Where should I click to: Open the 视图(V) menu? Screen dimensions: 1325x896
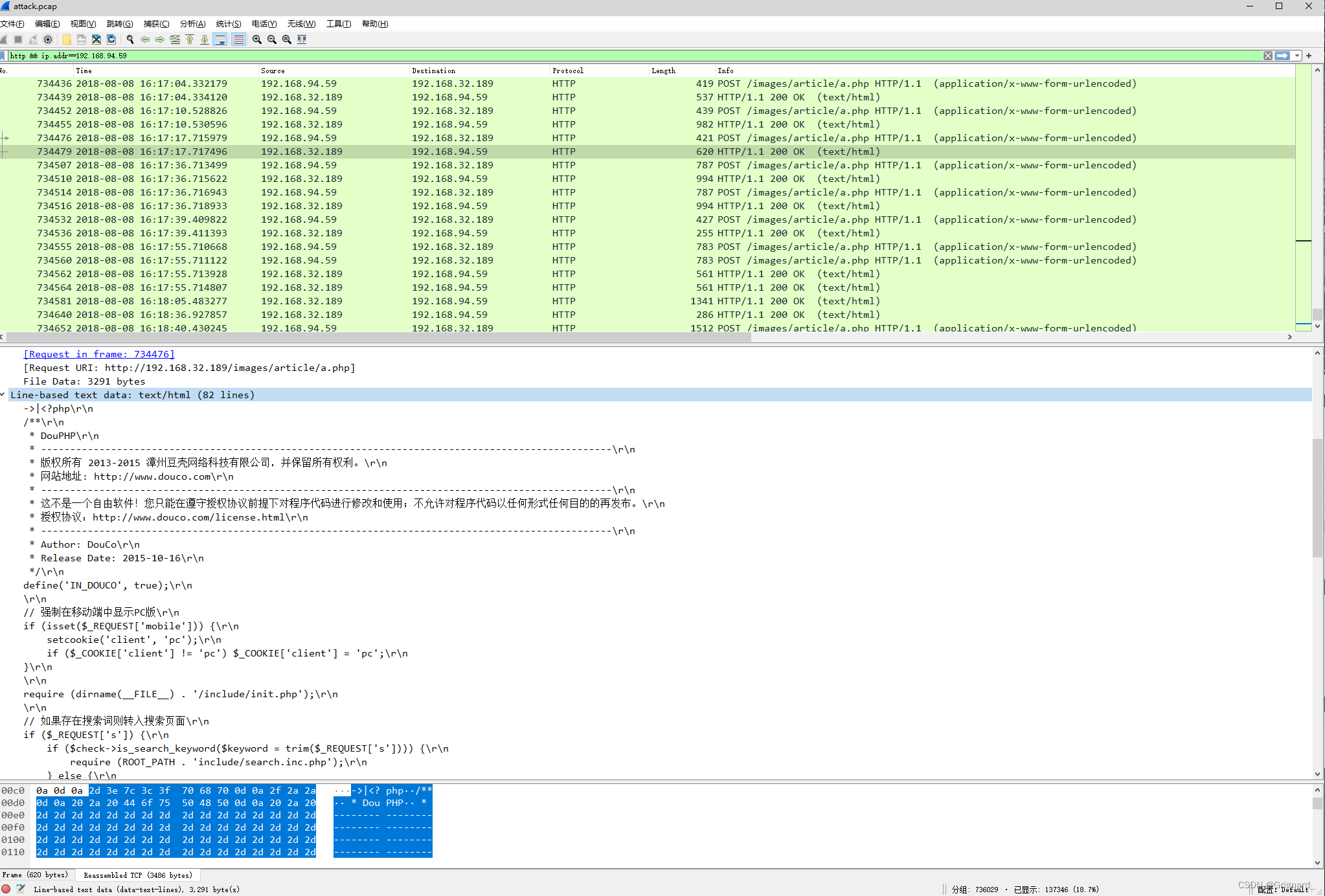pyautogui.click(x=83, y=24)
